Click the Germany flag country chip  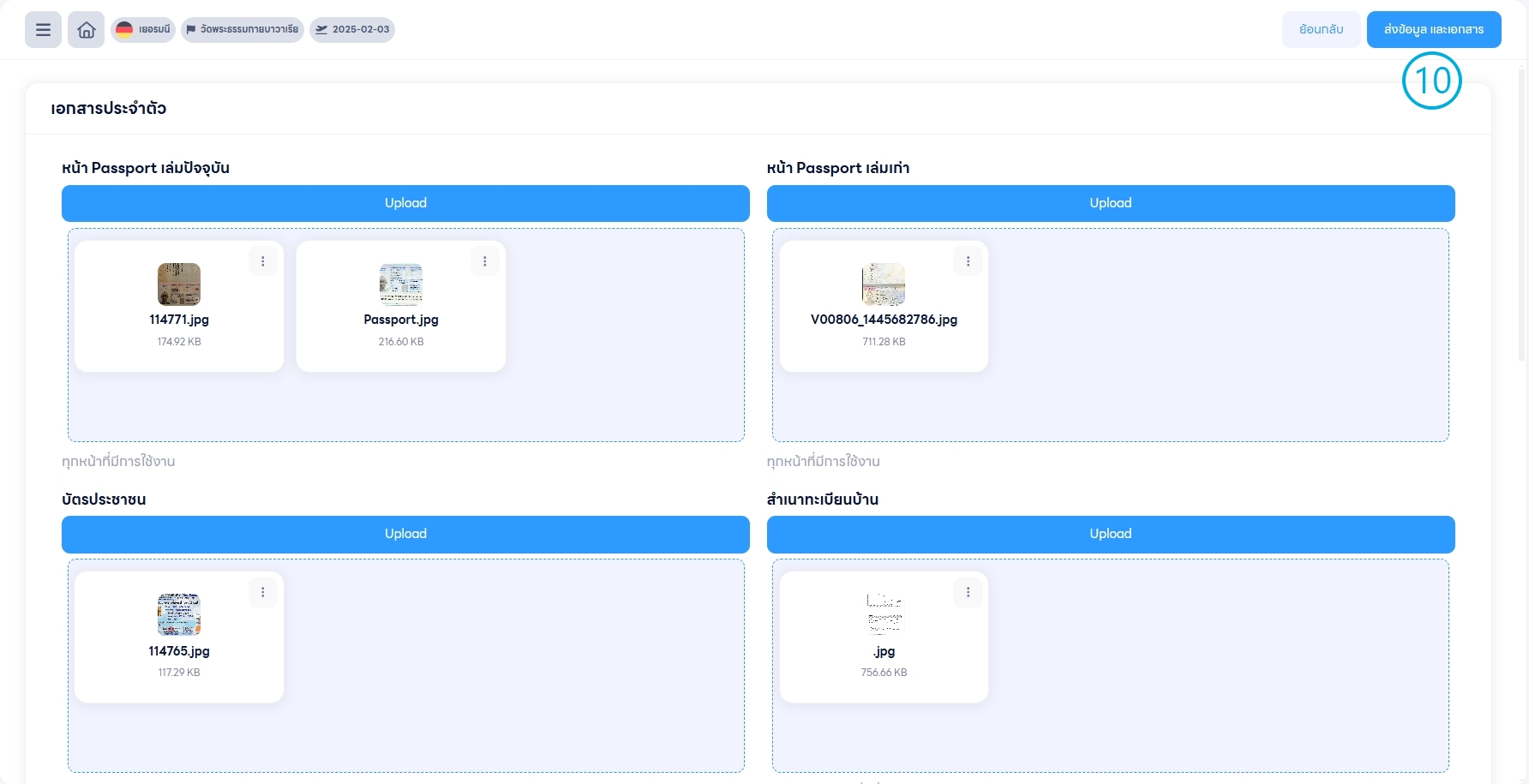143,30
